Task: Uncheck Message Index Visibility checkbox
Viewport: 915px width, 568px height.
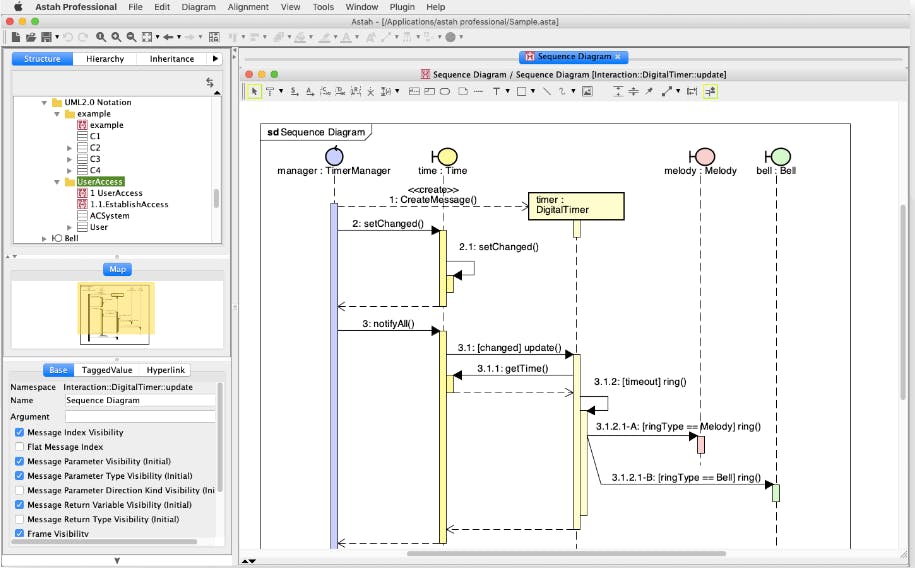Action: coord(20,433)
